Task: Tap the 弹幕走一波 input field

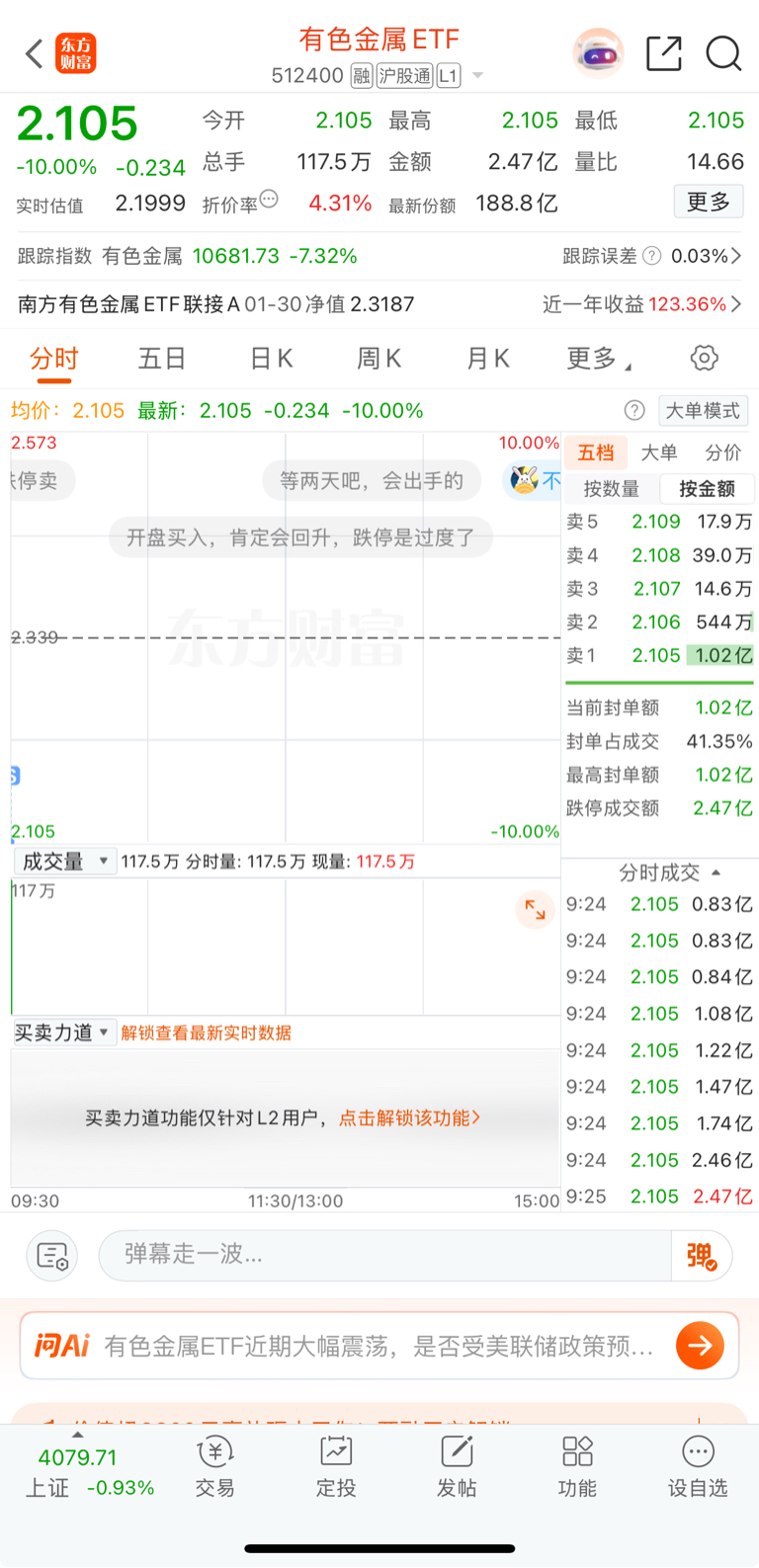Action: (385, 1256)
